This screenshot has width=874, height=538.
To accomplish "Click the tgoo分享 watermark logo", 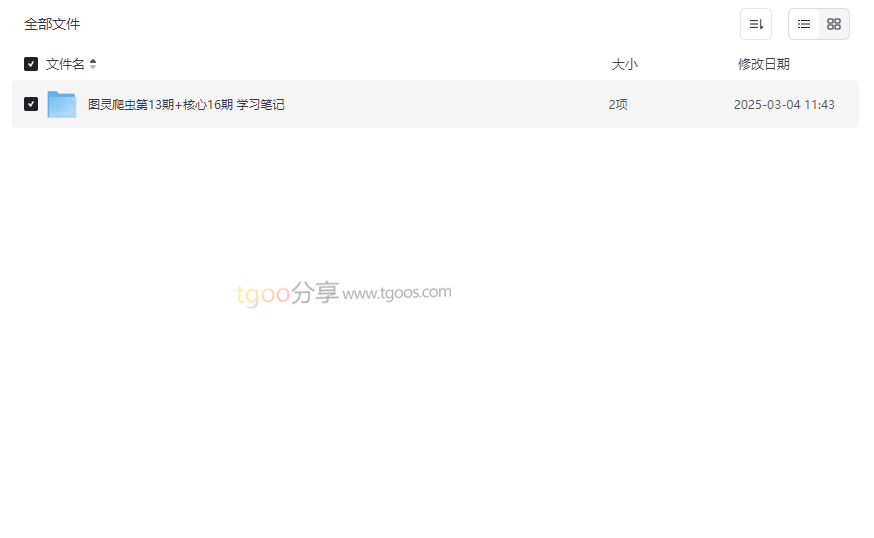I will (x=287, y=293).
